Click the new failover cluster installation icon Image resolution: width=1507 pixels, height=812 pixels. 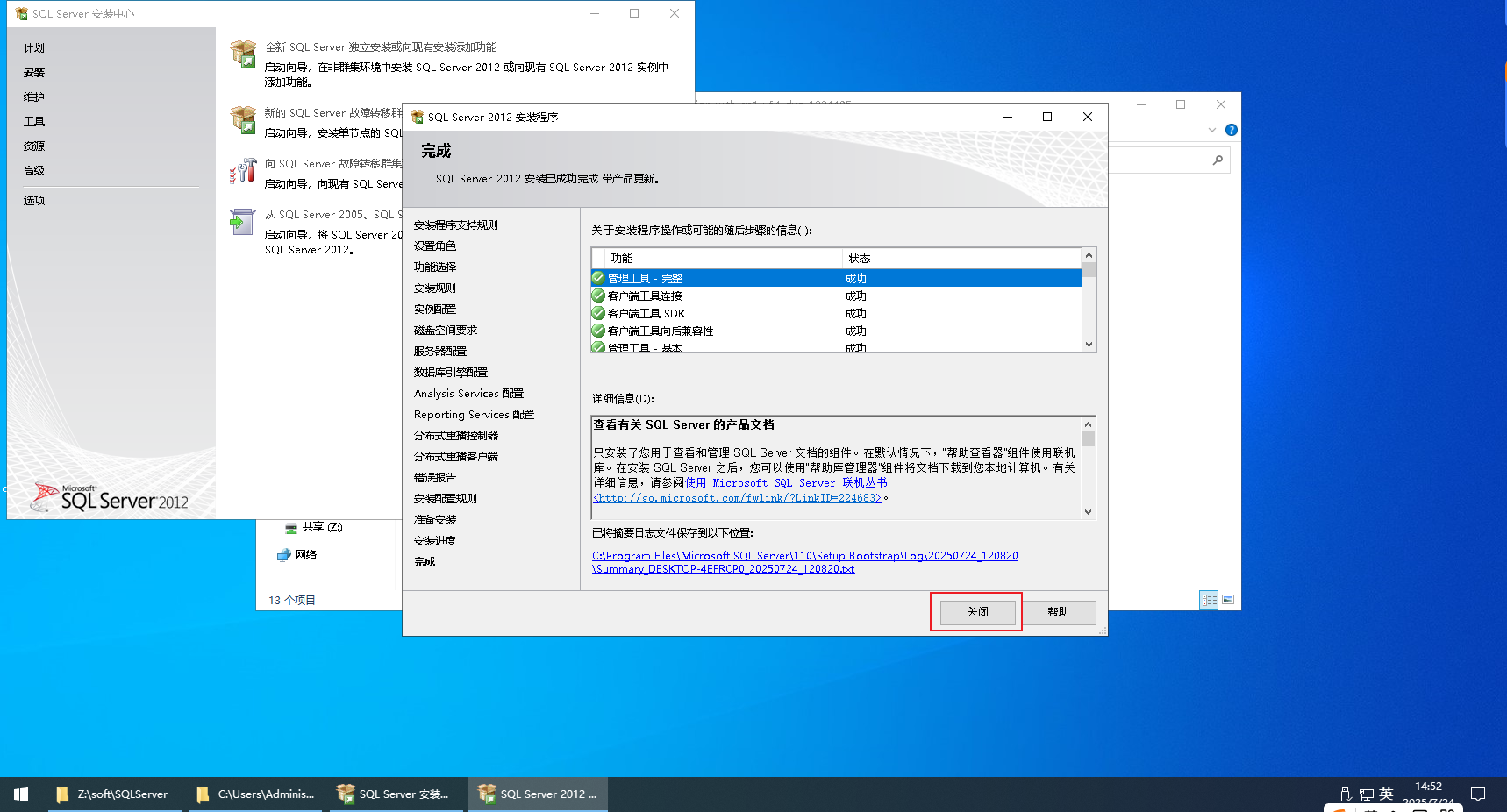(x=243, y=119)
